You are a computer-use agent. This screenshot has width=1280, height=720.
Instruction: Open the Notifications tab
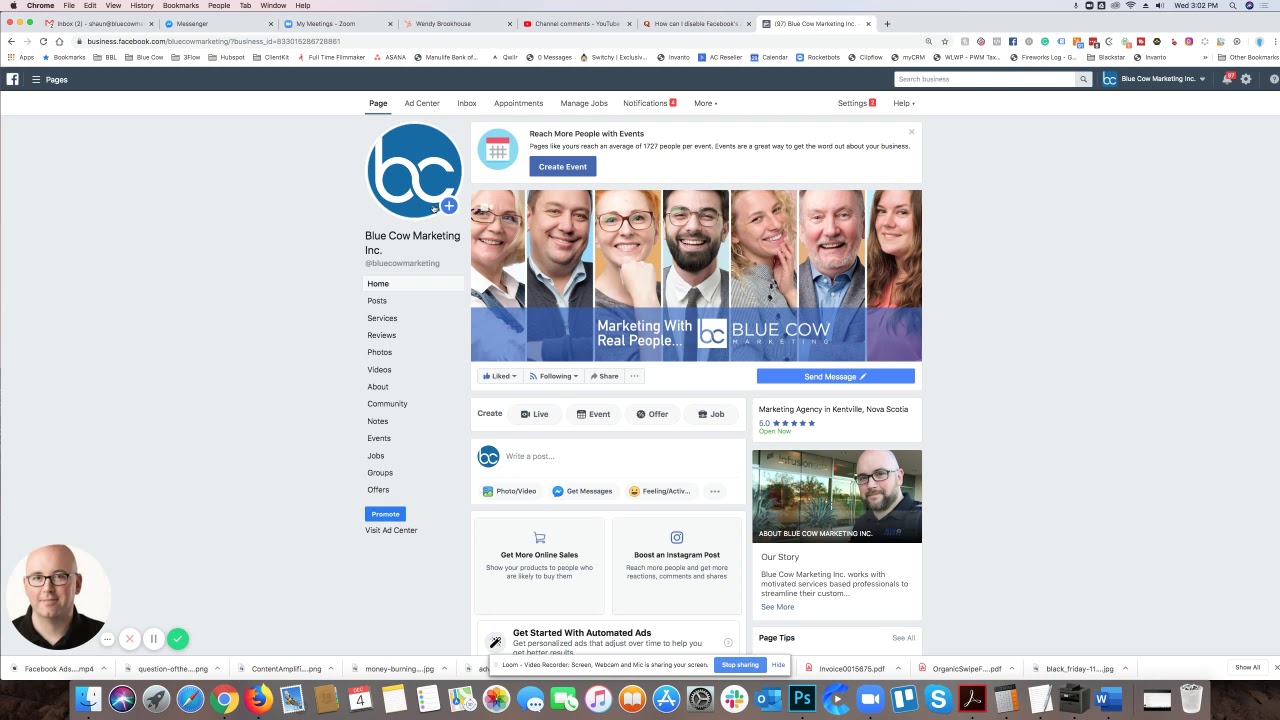649,103
